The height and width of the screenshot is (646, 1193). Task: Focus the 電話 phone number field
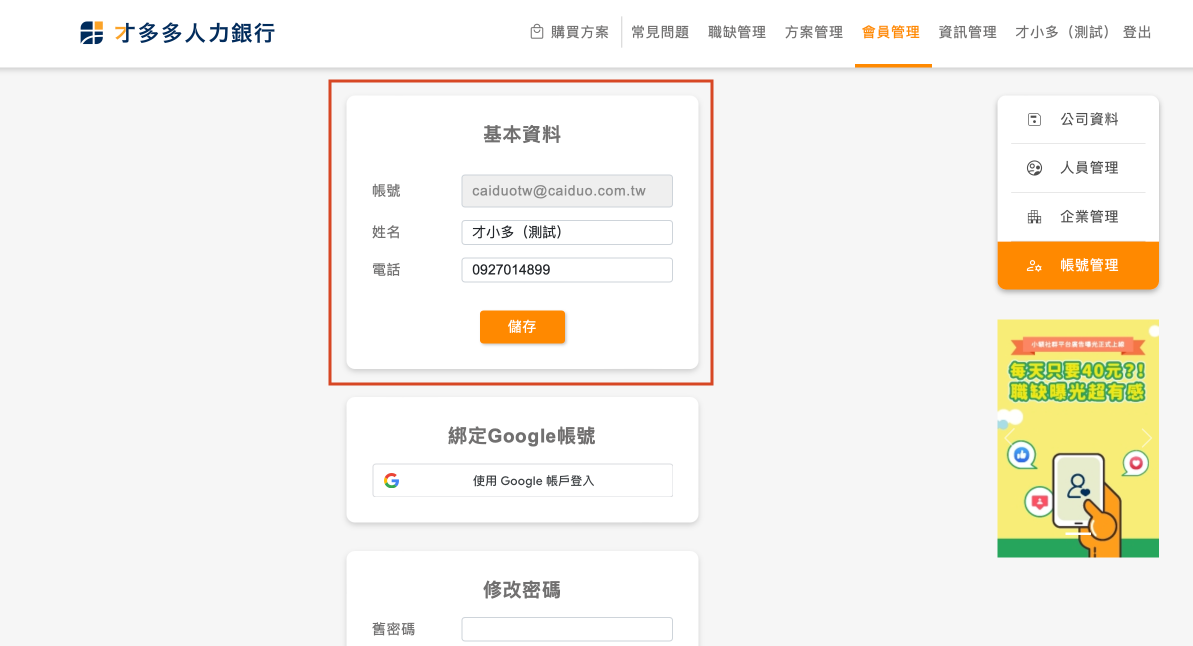[567, 270]
